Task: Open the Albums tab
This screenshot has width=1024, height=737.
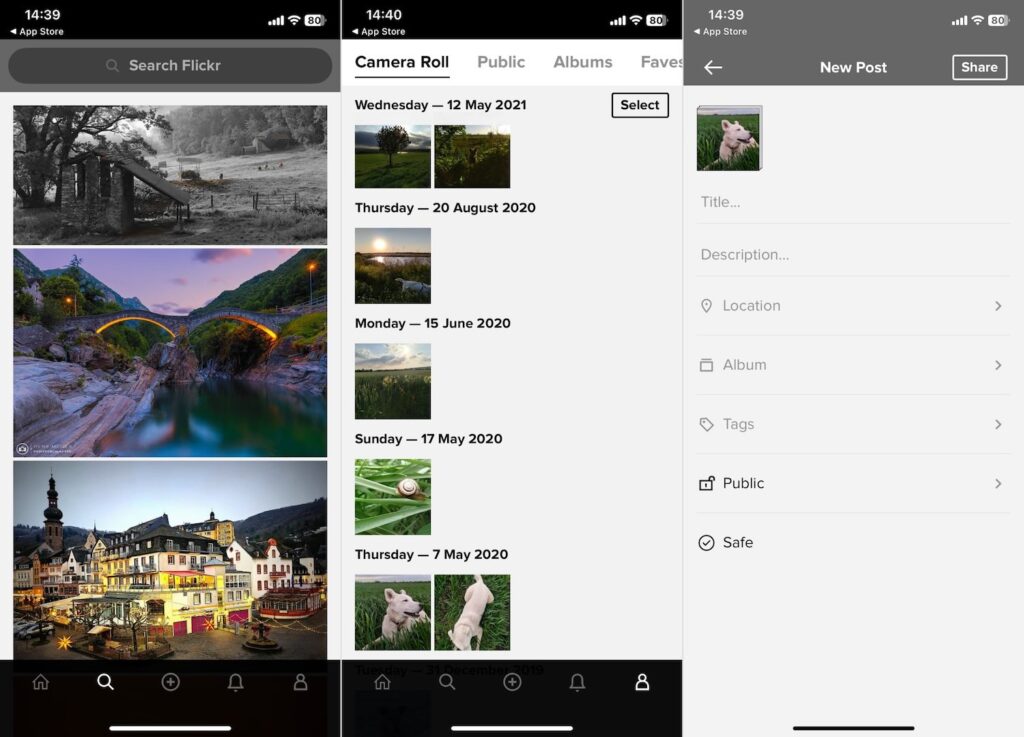Action: tap(583, 62)
